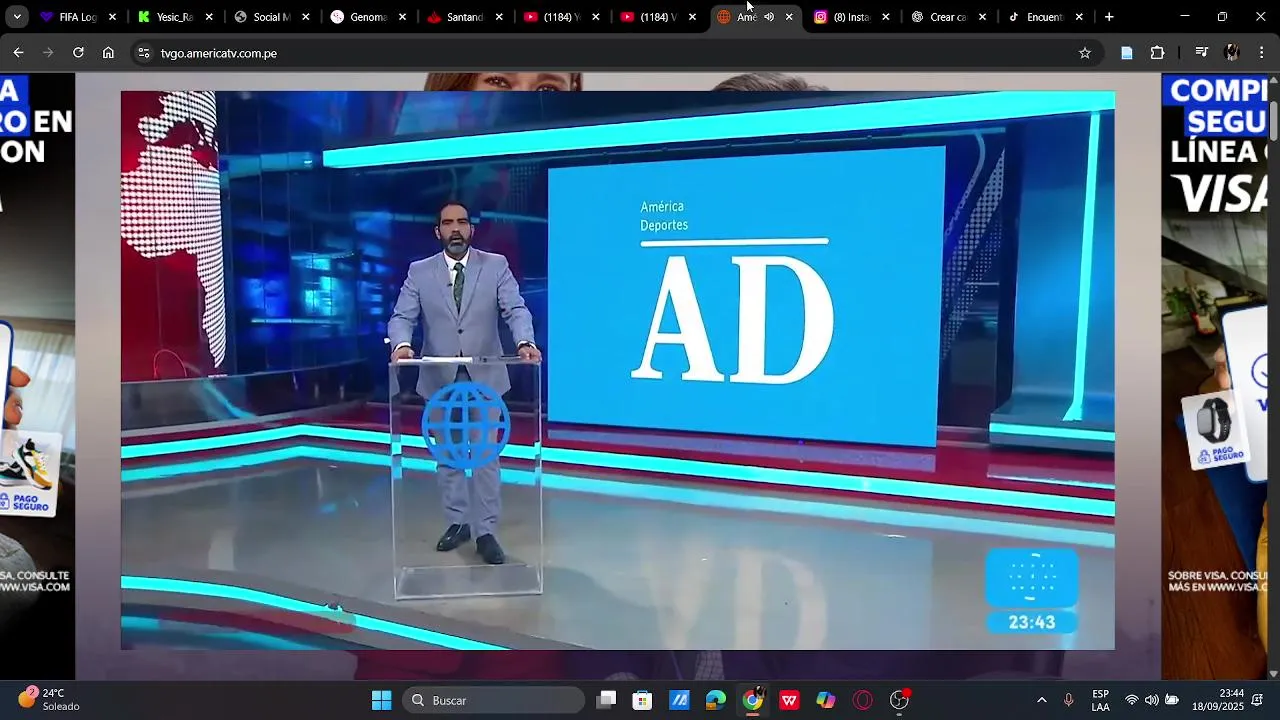The width and height of the screenshot is (1280, 720).
Task: Launch Microsoft Store from taskbar
Action: click(x=643, y=700)
